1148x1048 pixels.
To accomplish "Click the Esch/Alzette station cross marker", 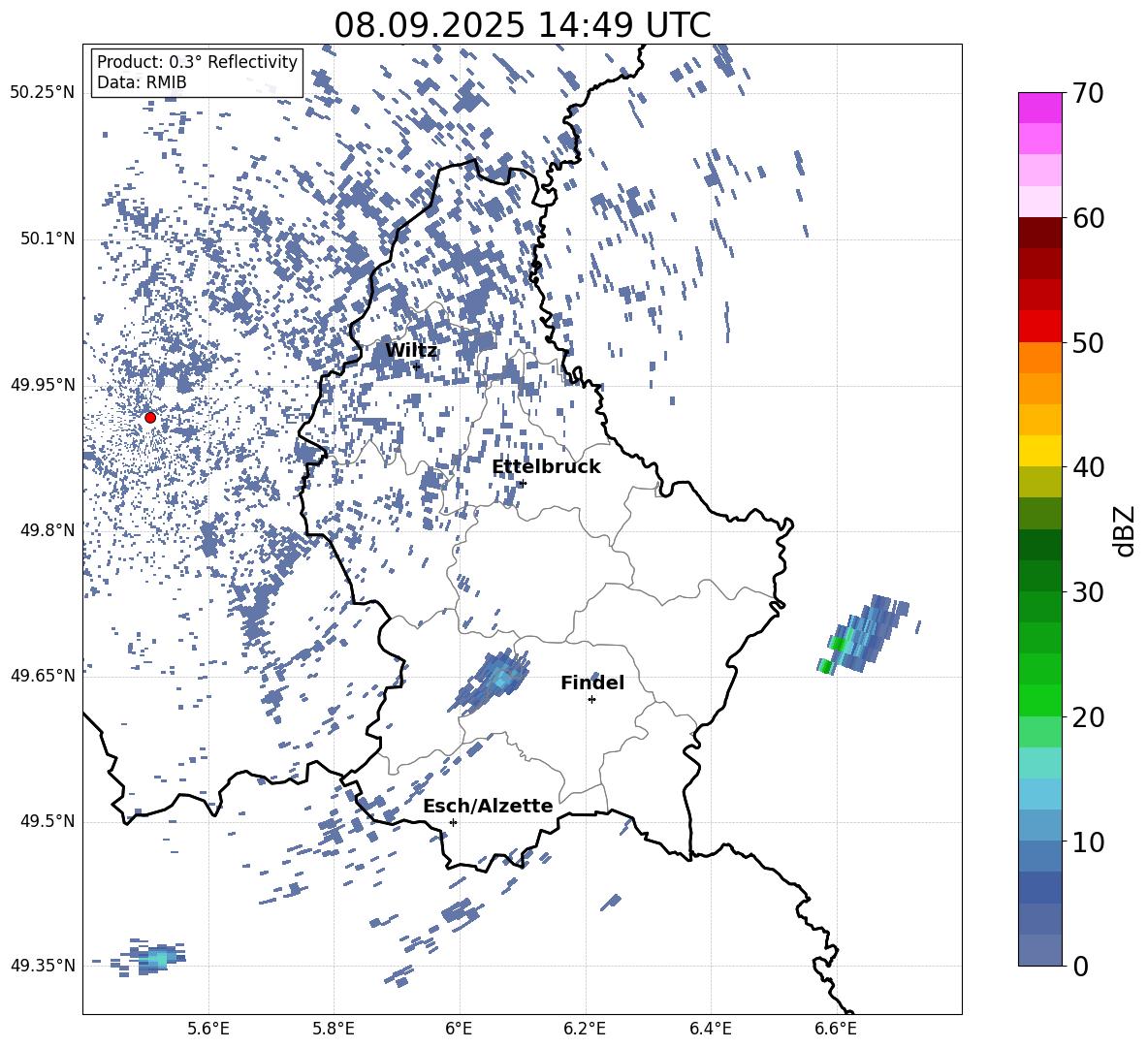I will click(453, 822).
